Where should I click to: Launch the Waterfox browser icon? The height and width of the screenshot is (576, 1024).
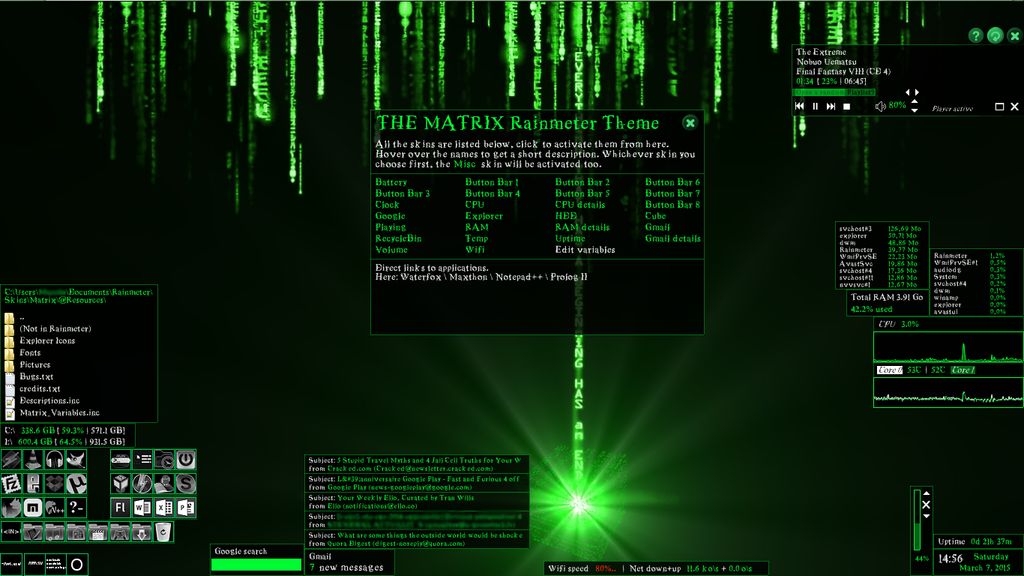pyautogui.click(x=11, y=507)
